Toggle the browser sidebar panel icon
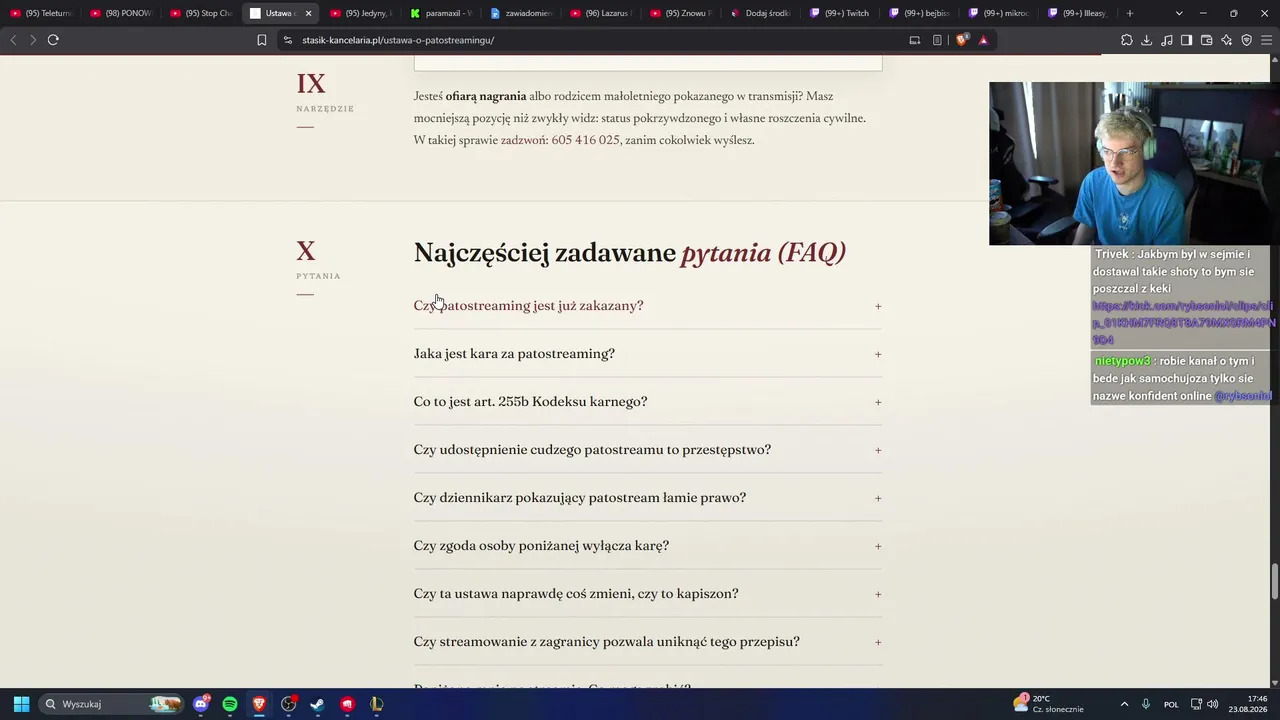Image resolution: width=1280 pixels, height=720 pixels. click(1187, 40)
